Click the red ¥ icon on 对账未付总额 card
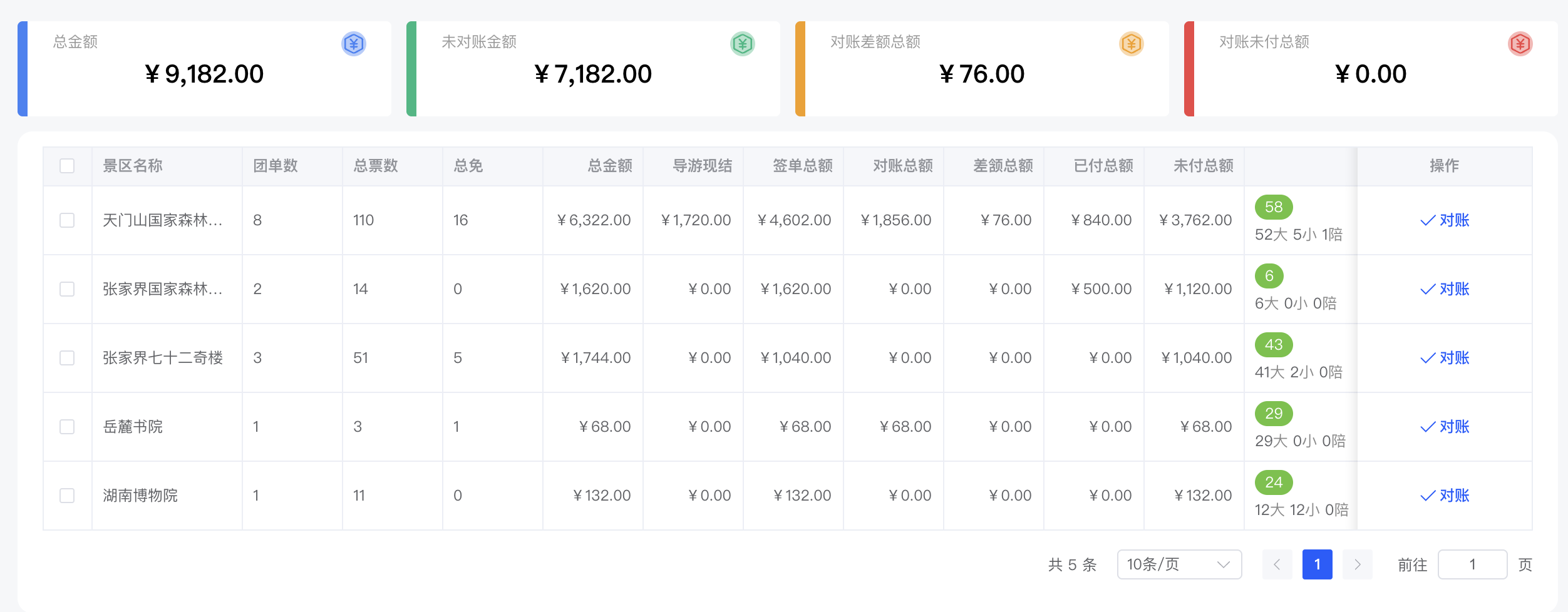The width and height of the screenshot is (1568, 612). (x=1520, y=44)
